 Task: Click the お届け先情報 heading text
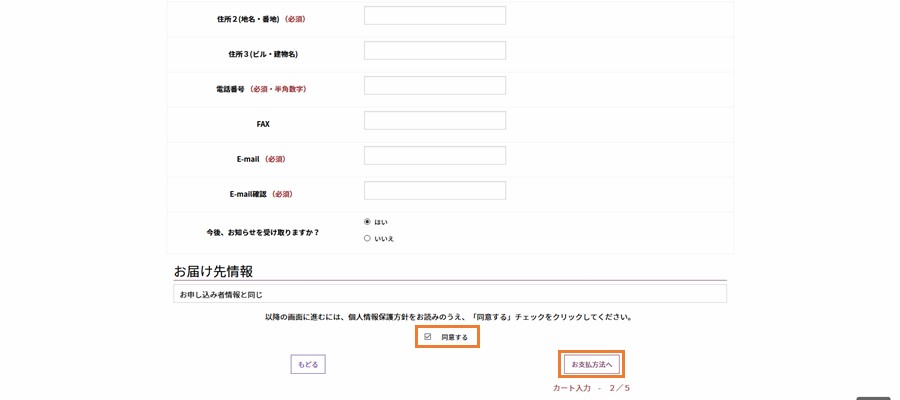coord(214,271)
